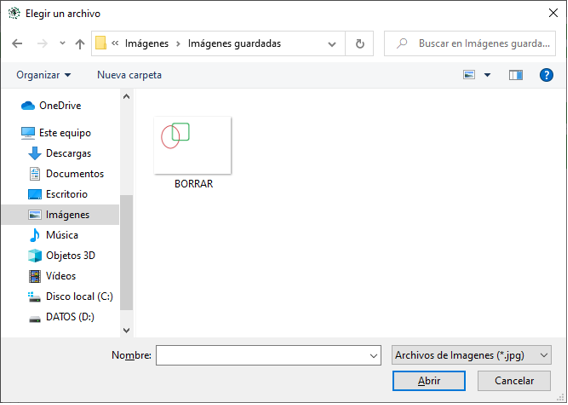This screenshot has width=568, height=405.
Task: Toggle the preview pane
Action: [516, 75]
